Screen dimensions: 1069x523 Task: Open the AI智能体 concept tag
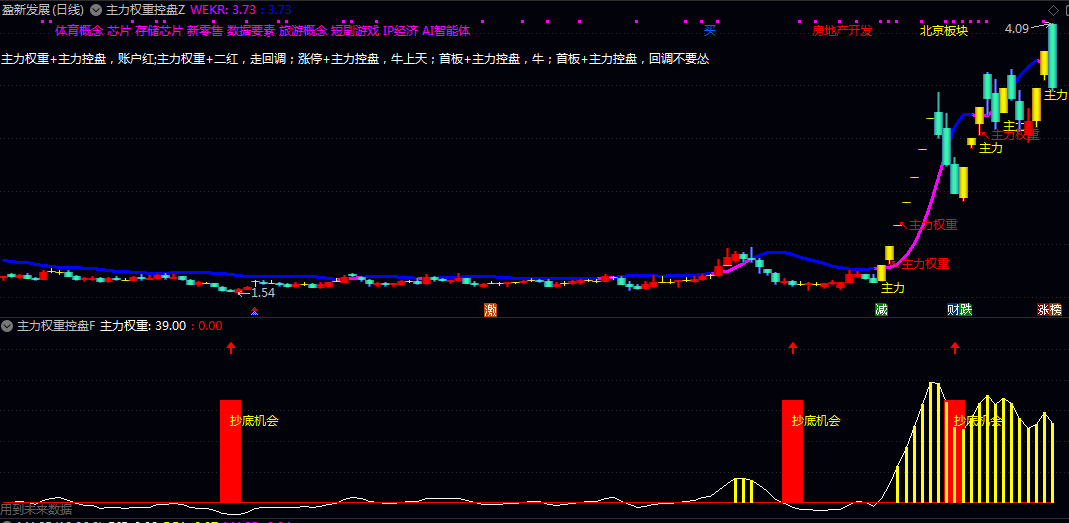[x=446, y=31]
